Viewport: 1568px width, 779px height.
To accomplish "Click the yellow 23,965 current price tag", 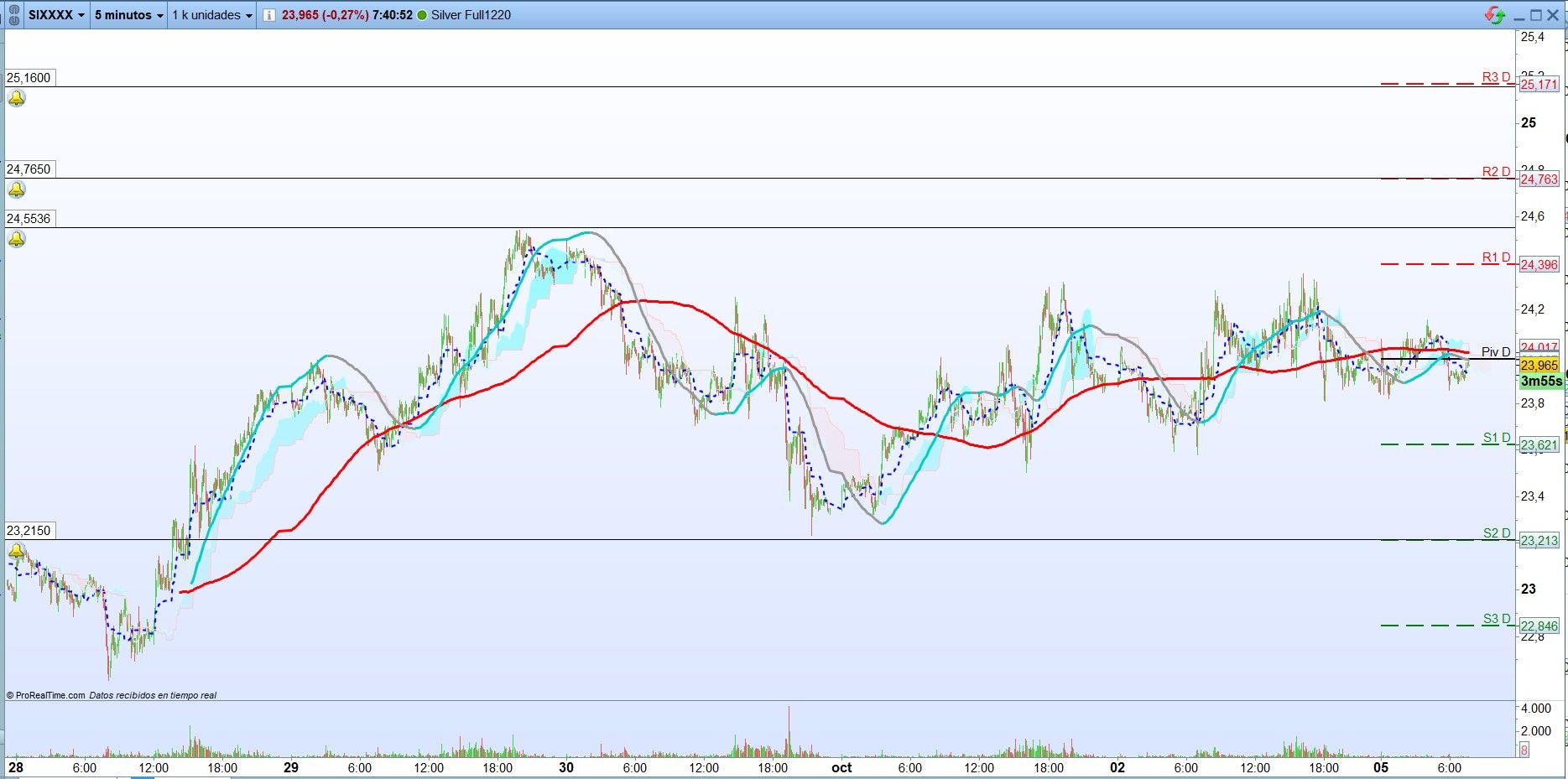I will click(x=1539, y=366).
